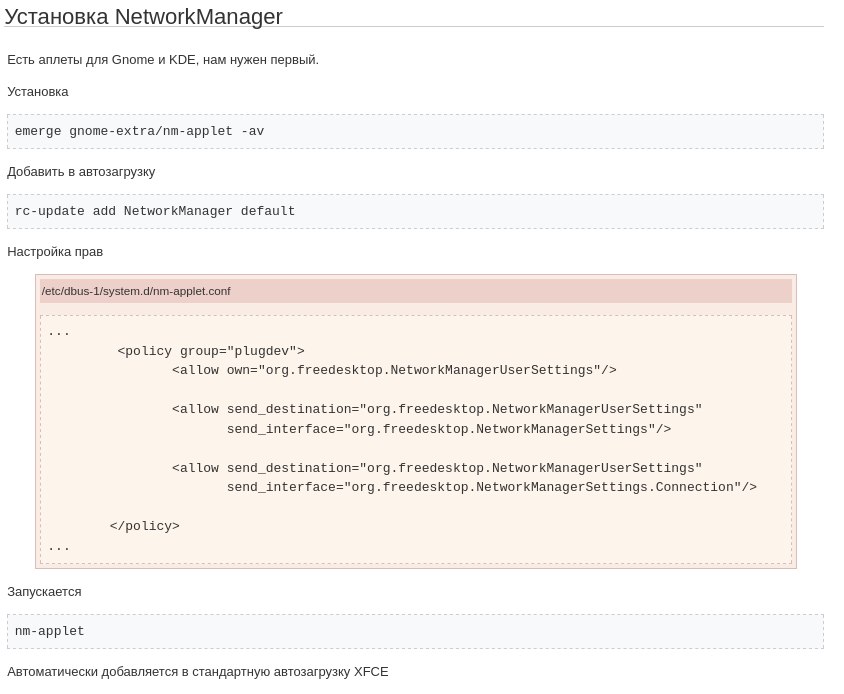Click the file path "/etc/dbus-1/system.d/nm-applet.conf"

[136, 291]
